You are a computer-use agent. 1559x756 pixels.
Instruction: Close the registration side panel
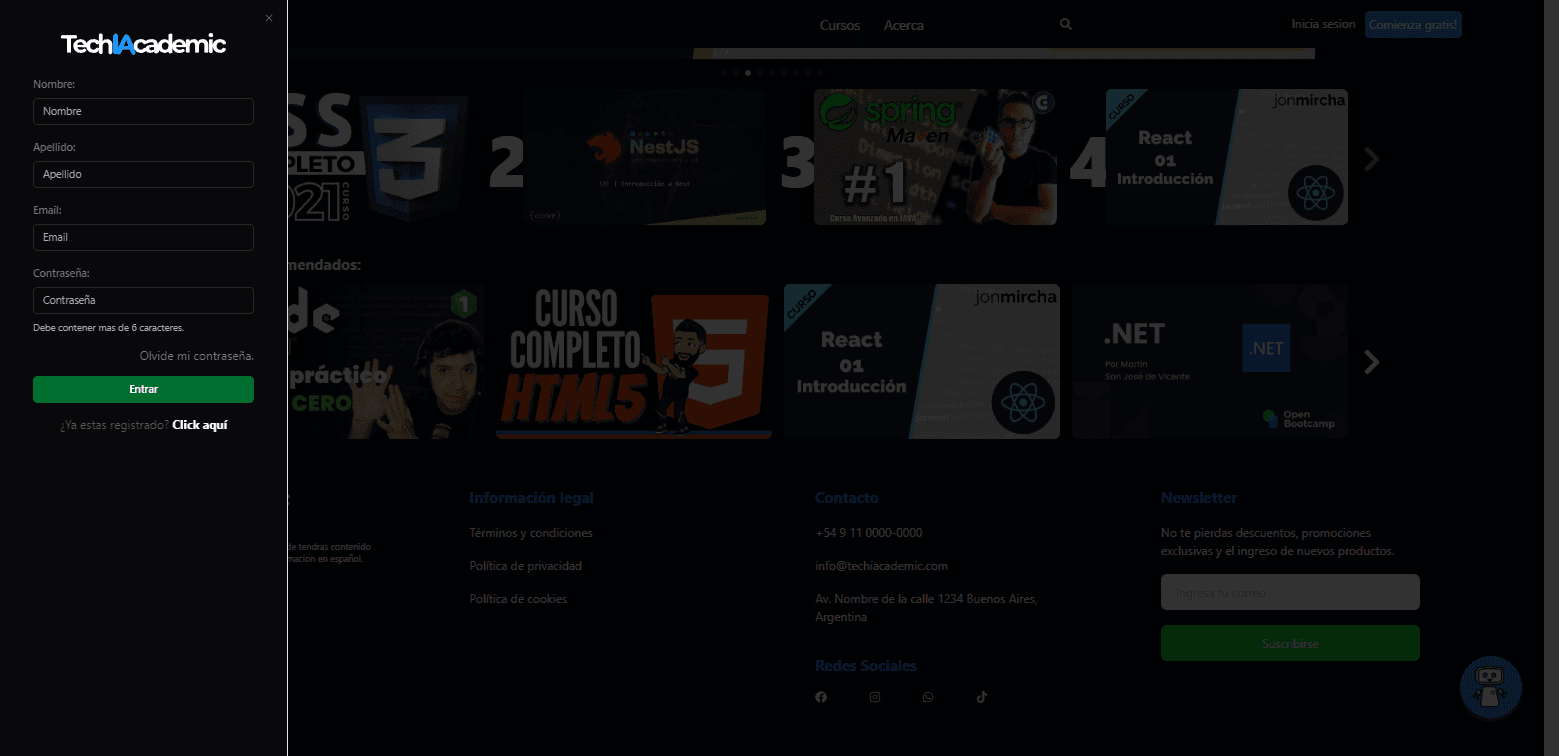point(269,18)
